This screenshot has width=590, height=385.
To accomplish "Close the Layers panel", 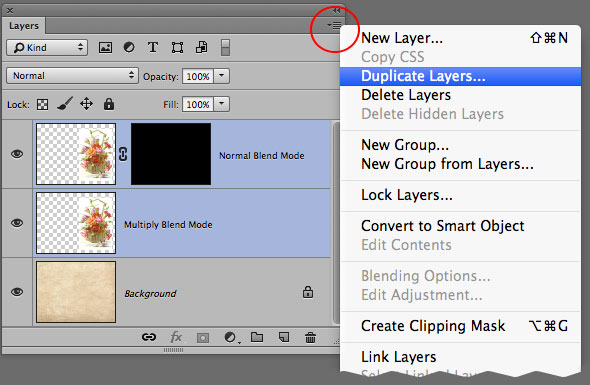I will 10,11.
